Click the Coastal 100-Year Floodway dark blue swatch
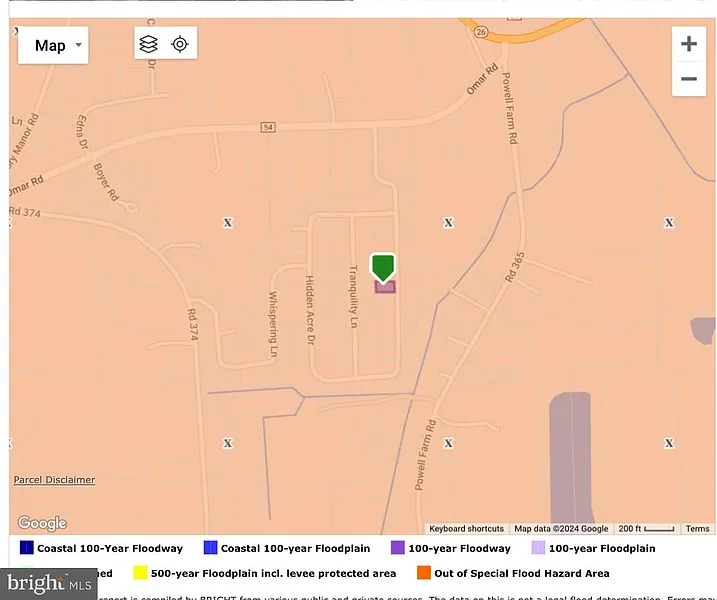The height and width of the screenshot is (600, 717). point(27,548)
